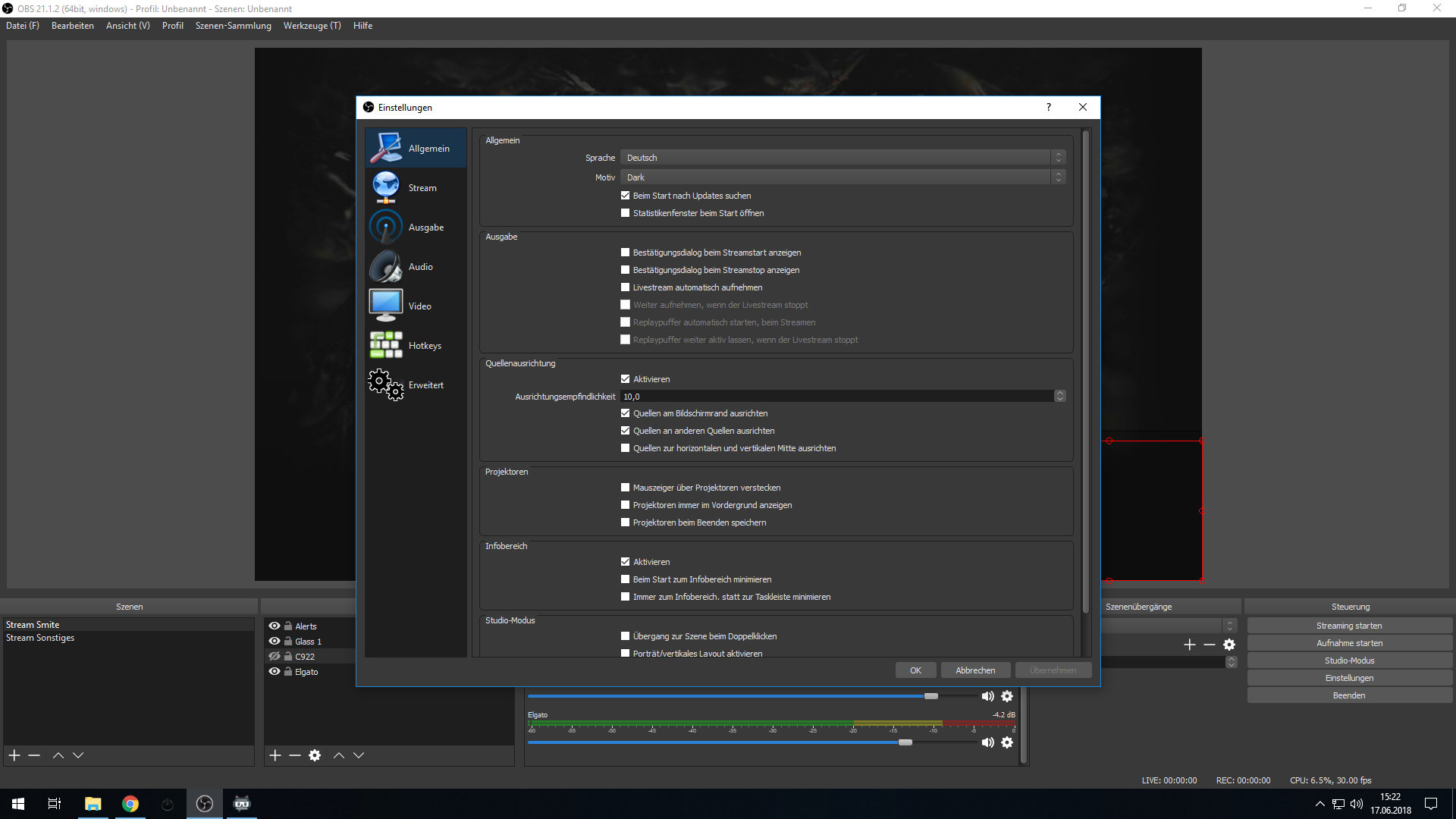The height and width of the screenshot is (819, 1456).
Task: Click the Abbrechen button
Action: pyautogui.click(x=975, y=670)
